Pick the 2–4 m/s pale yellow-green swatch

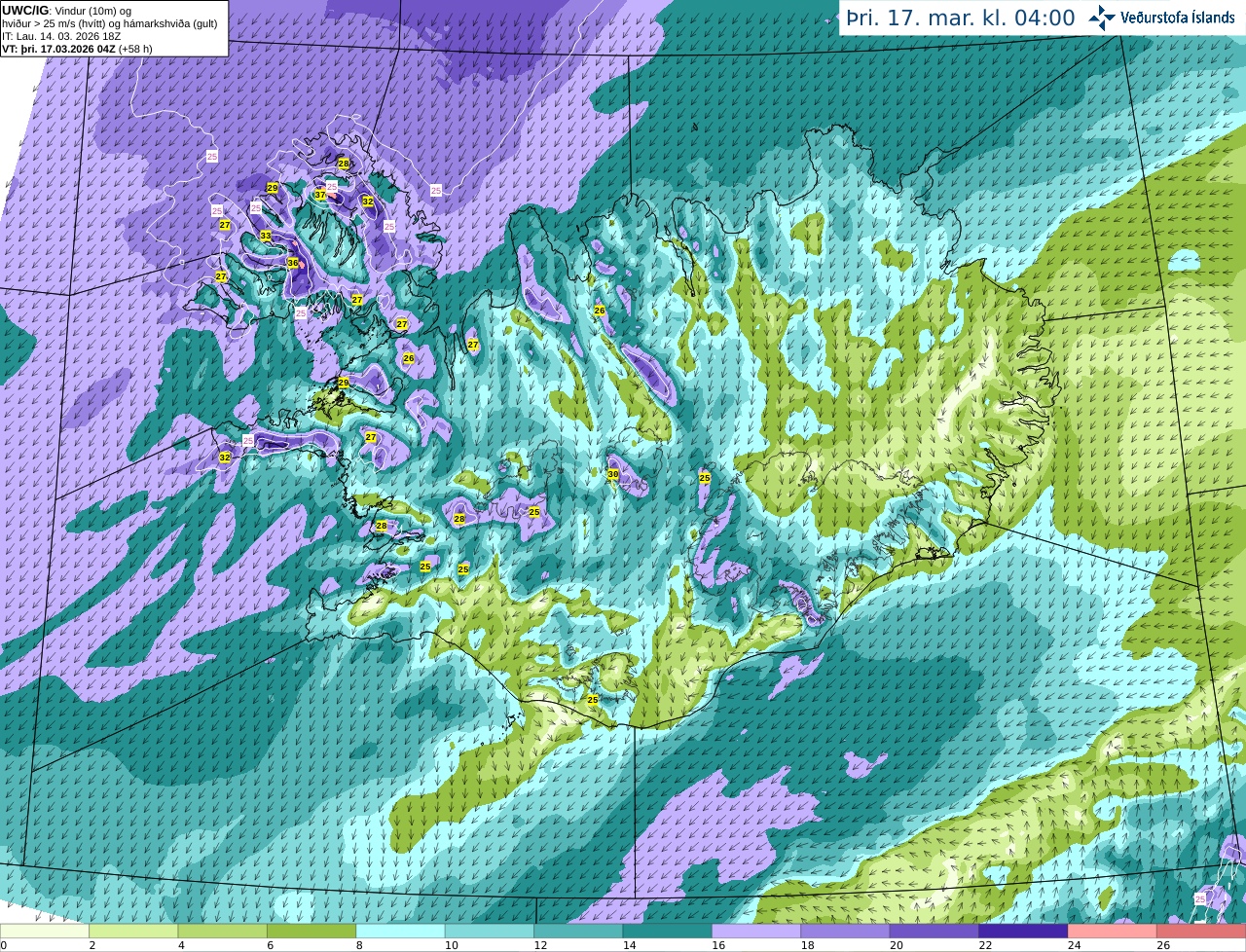click(x=133, y=932)
